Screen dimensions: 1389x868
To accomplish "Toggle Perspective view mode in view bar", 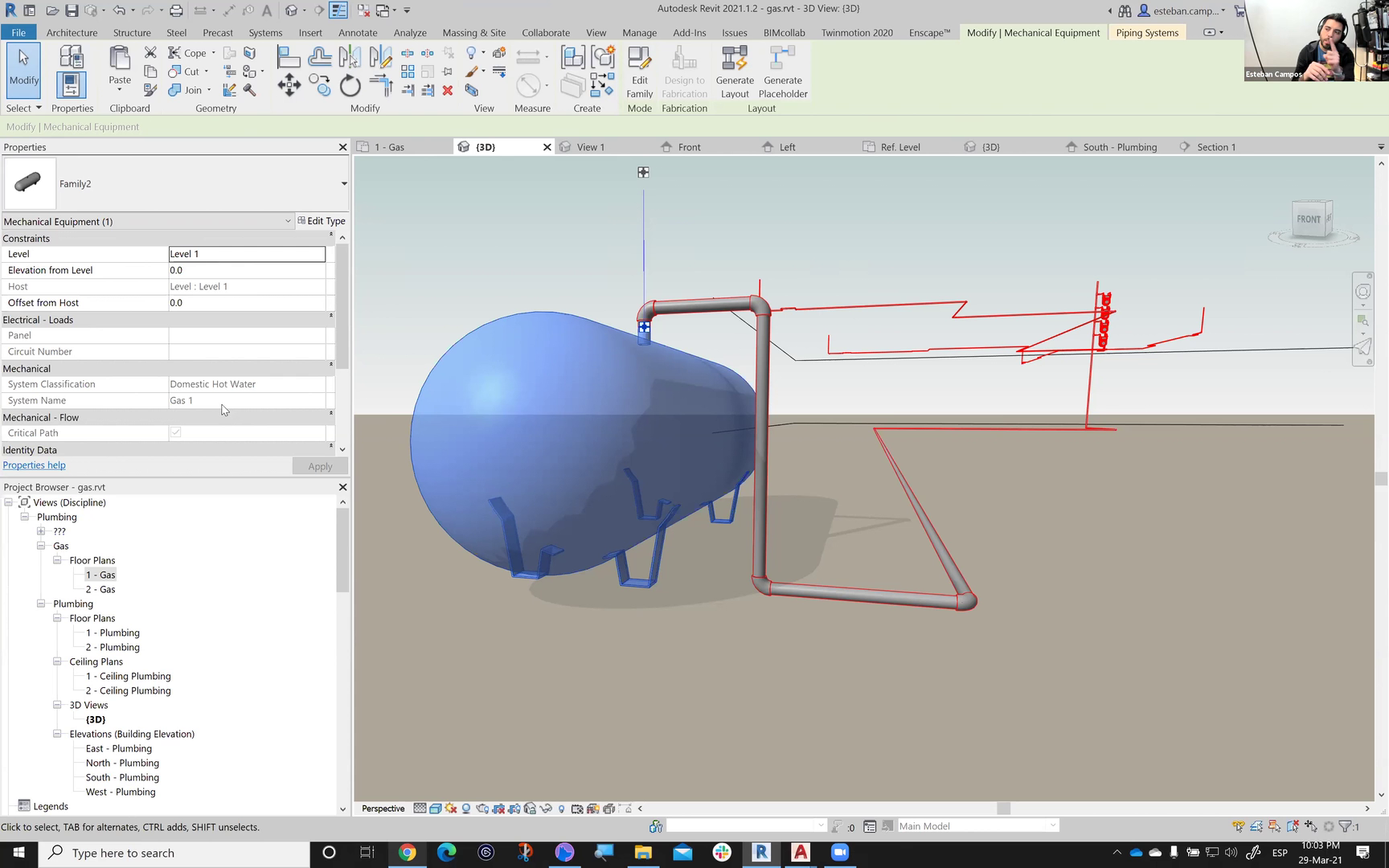I will pyautogui.click(x=383, y=809).
